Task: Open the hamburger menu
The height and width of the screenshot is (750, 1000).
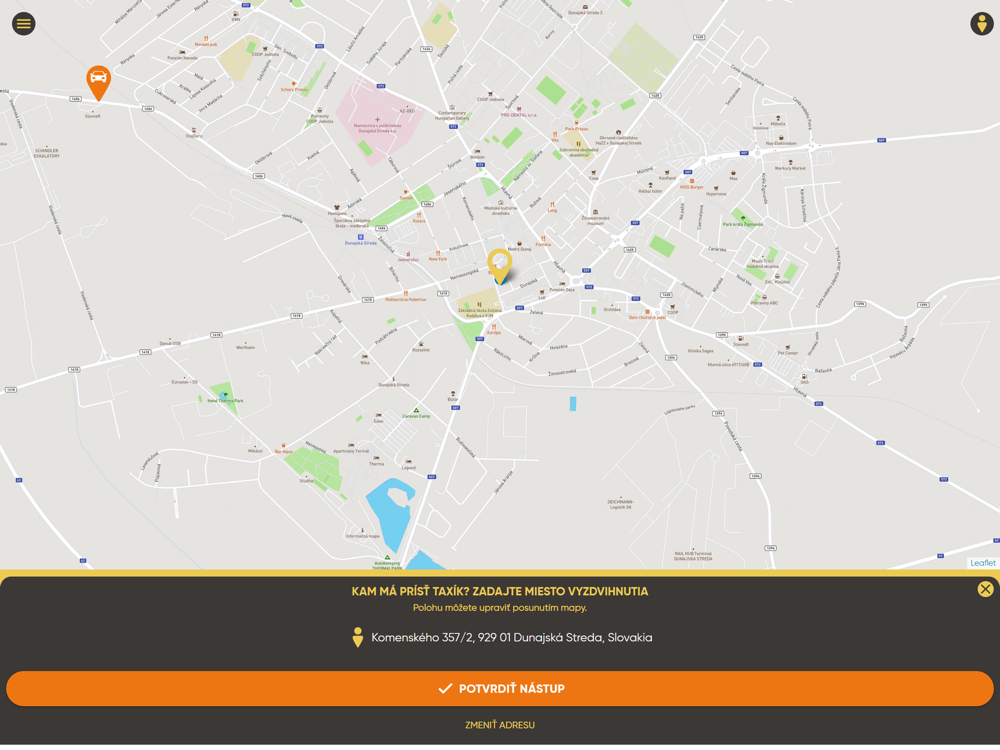Action: [24, 24]
